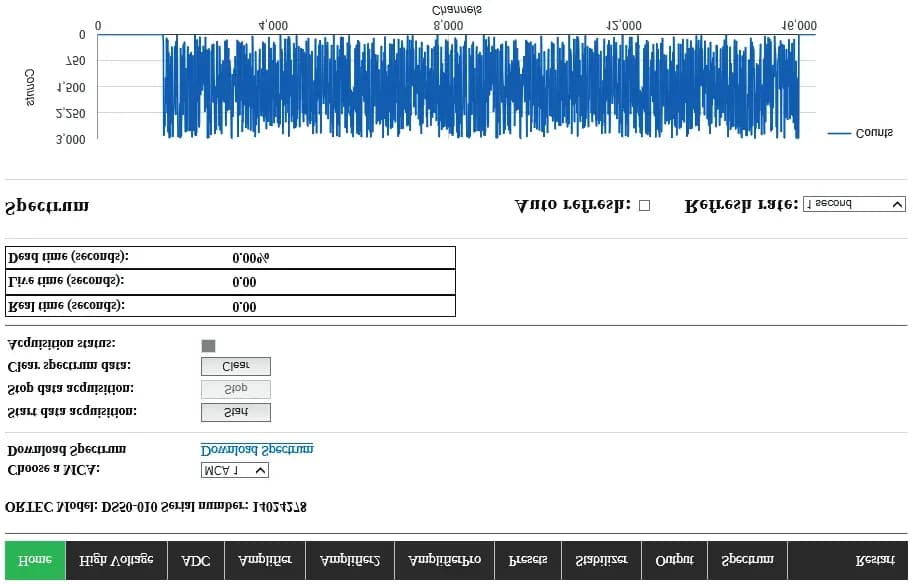
Task: Click the Restart menu item
Action: coord(875,560)
